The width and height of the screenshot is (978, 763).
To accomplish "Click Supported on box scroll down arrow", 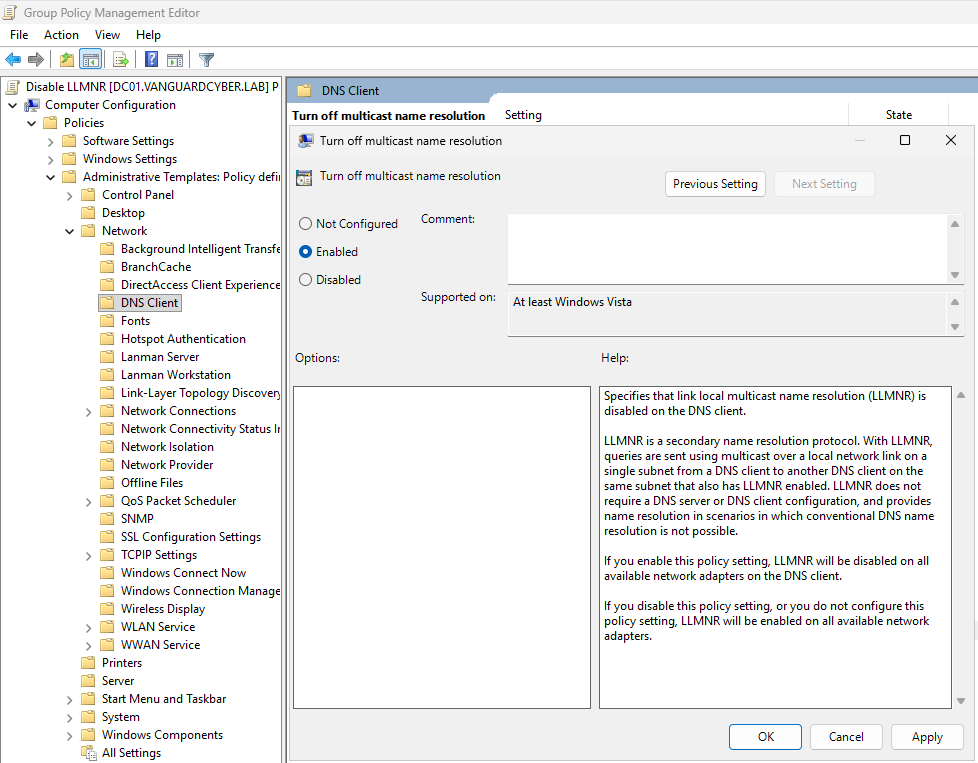I will [955, 326].
